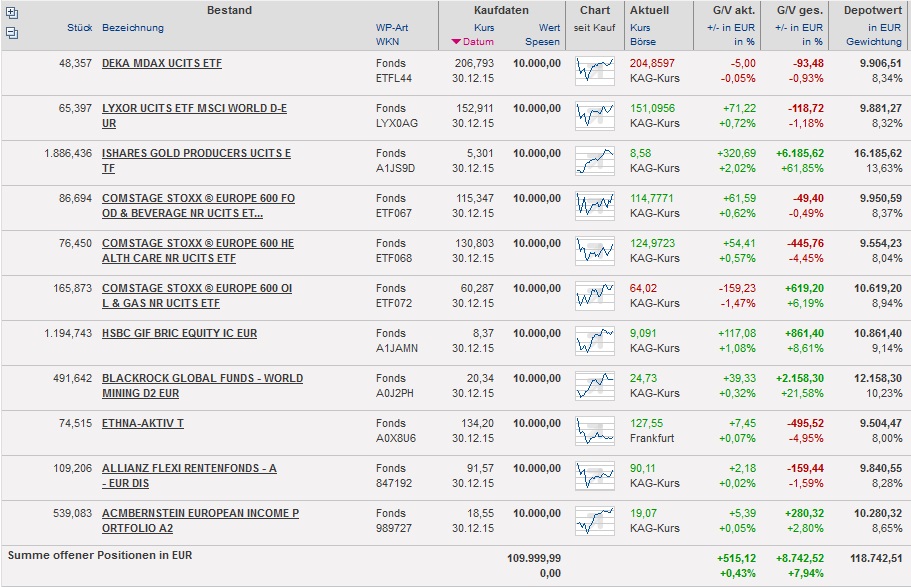Click the WKN column header
This screenshot has width=911, height=587.
coord(387,42)
